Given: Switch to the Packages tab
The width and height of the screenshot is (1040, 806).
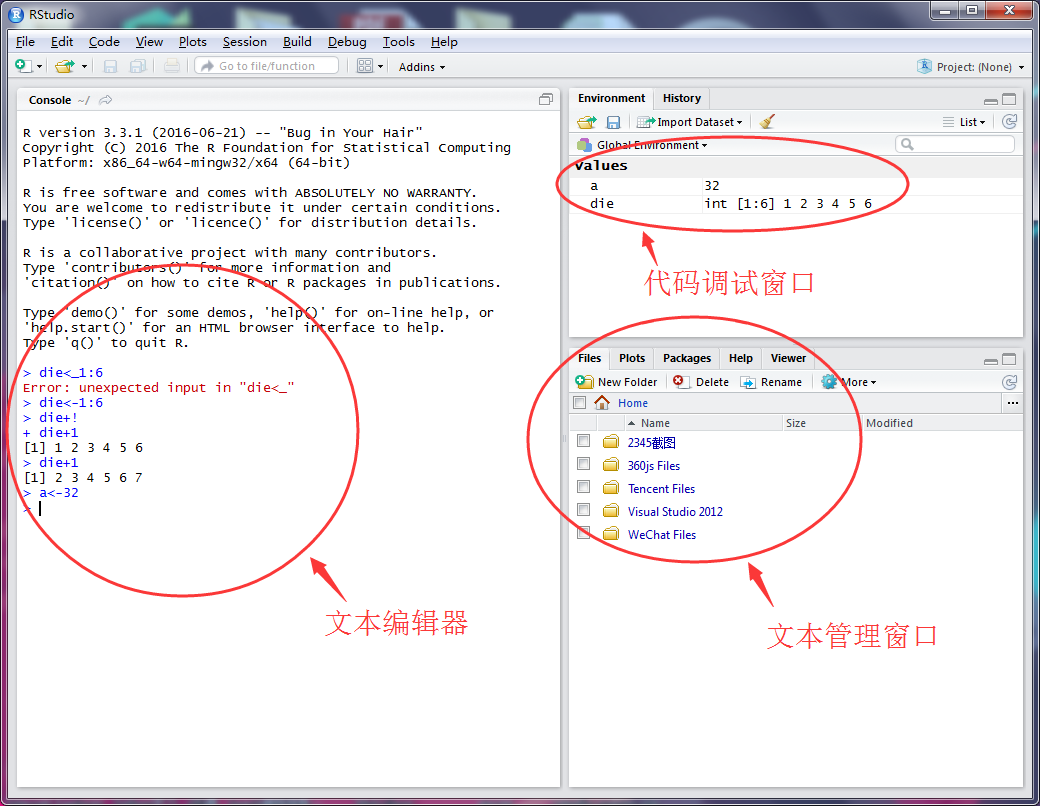Looking at the screenshot, I should point(687,358).
